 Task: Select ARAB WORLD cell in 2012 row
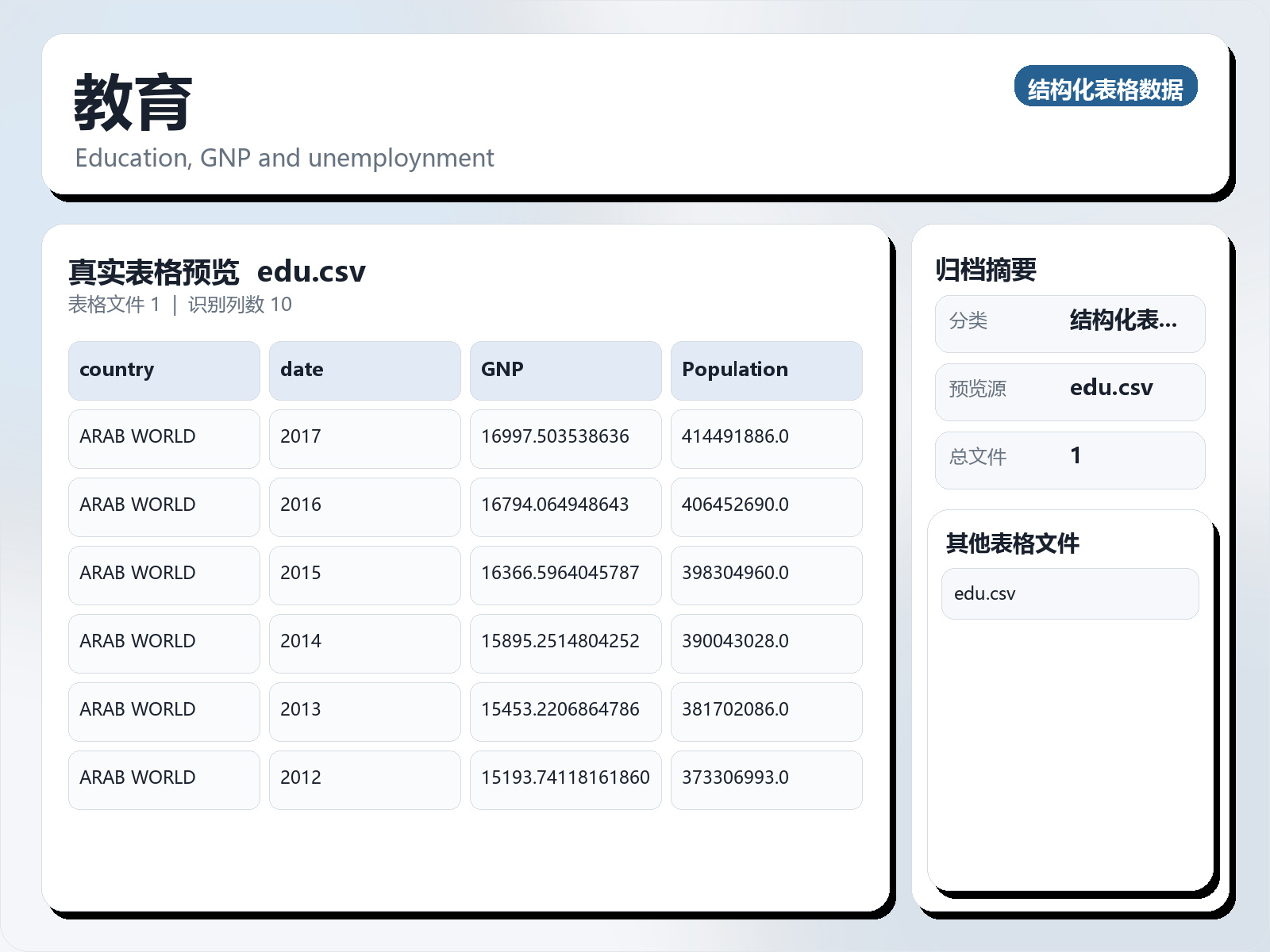[164, 779]
